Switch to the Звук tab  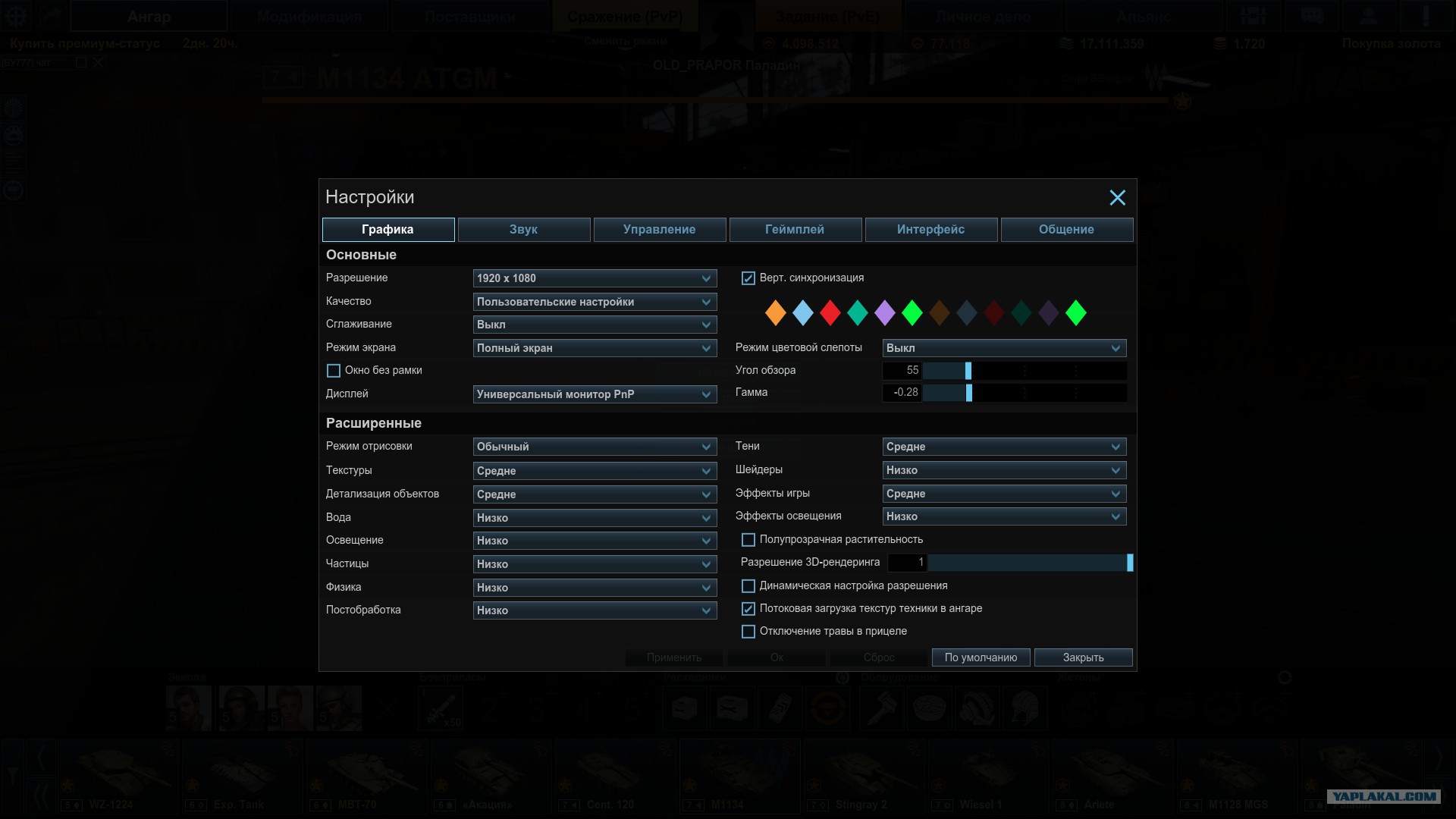point(524,230)
